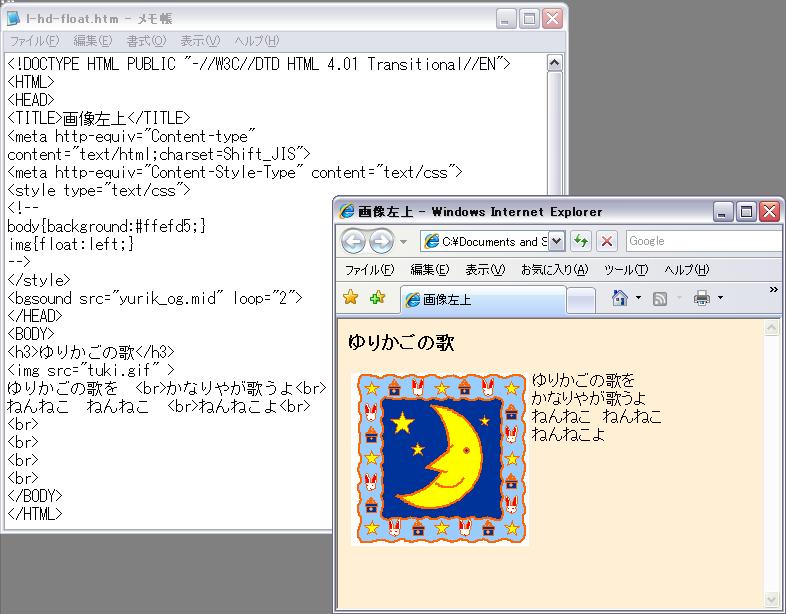The width and height of the screenshot is (786, 614).
Task: Click the IE logo in the title bar
Action: point(346,211)
